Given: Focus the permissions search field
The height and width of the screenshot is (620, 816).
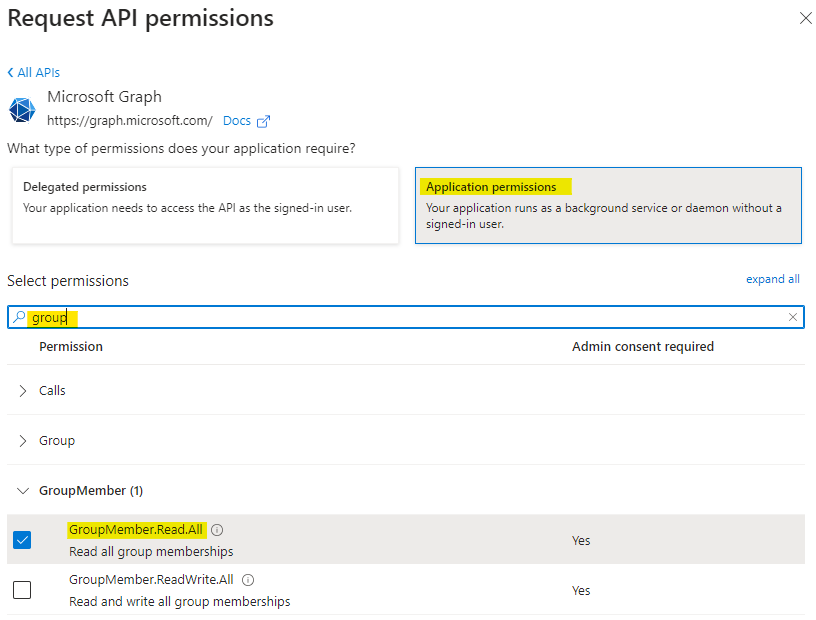Looking at the screenshot, I should (406, 317).
